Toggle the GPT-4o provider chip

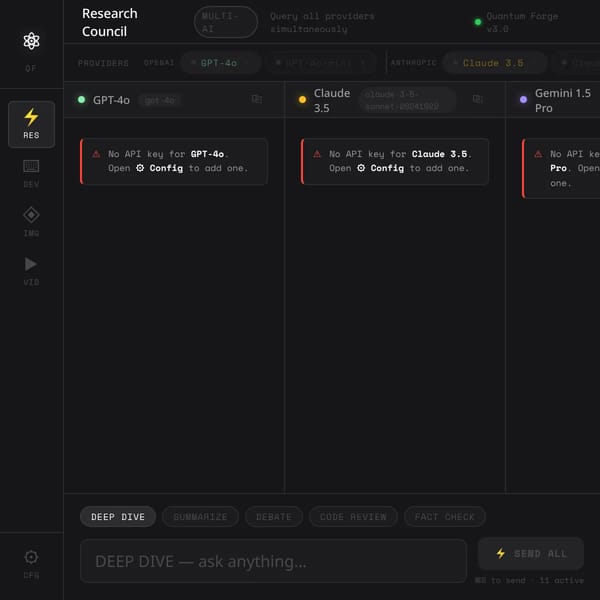click(221, 63)
